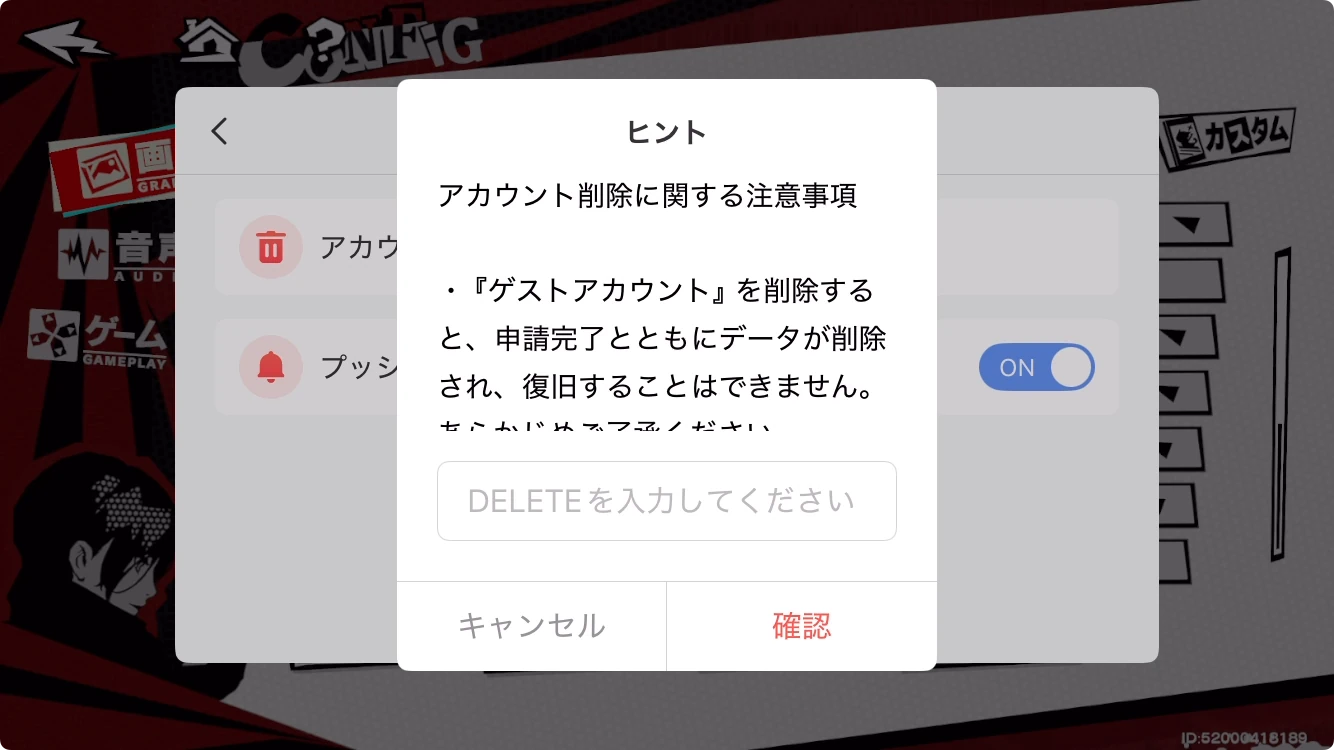Click the DELETE confirmation text input field
Viewport: 1334px width, 750px height.
click(x=667, y=501)
